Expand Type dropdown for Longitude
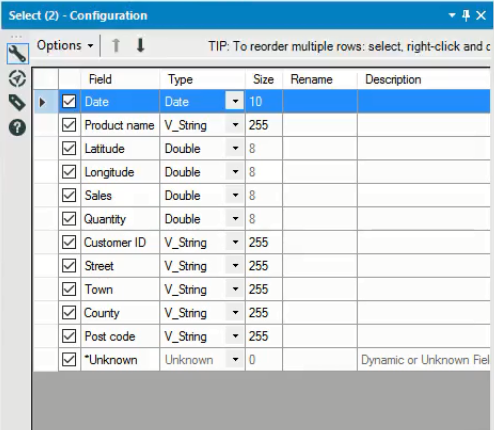Screen dimensions: 494x430 coord(235,172)
